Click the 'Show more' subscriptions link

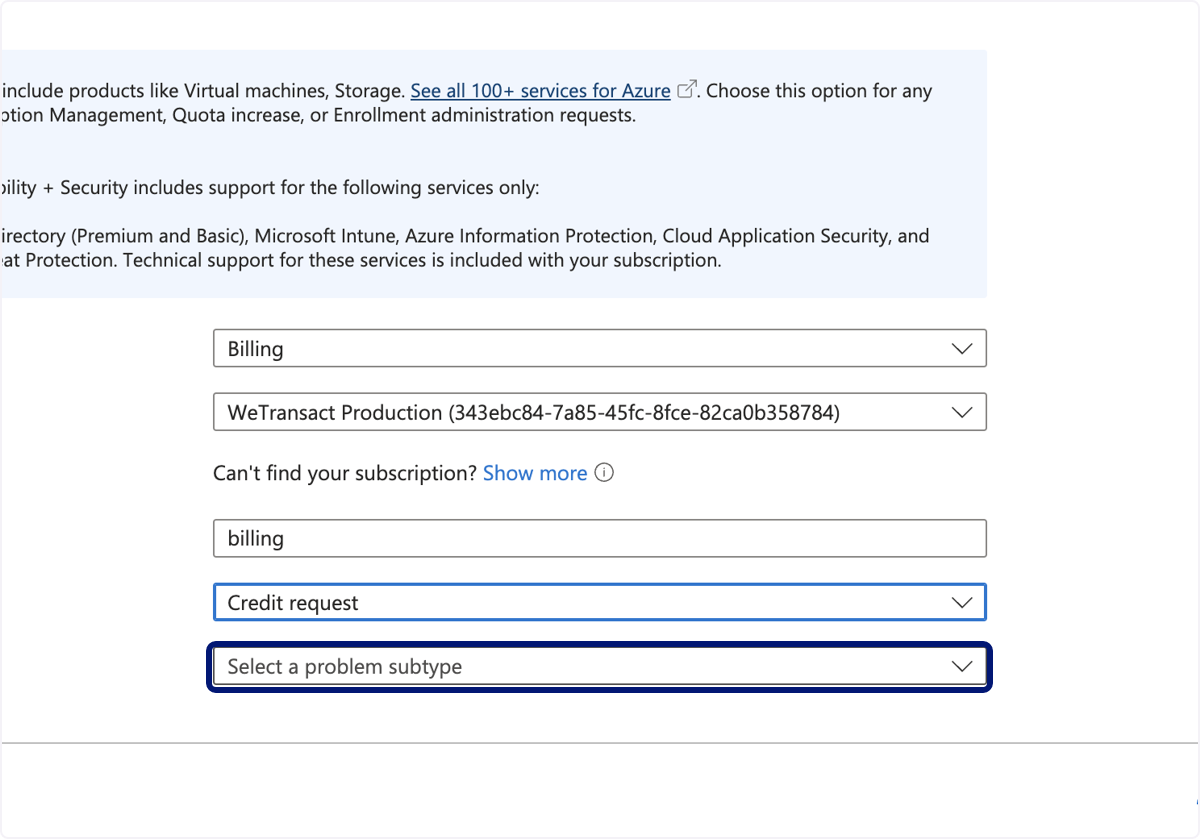point(535,473)
